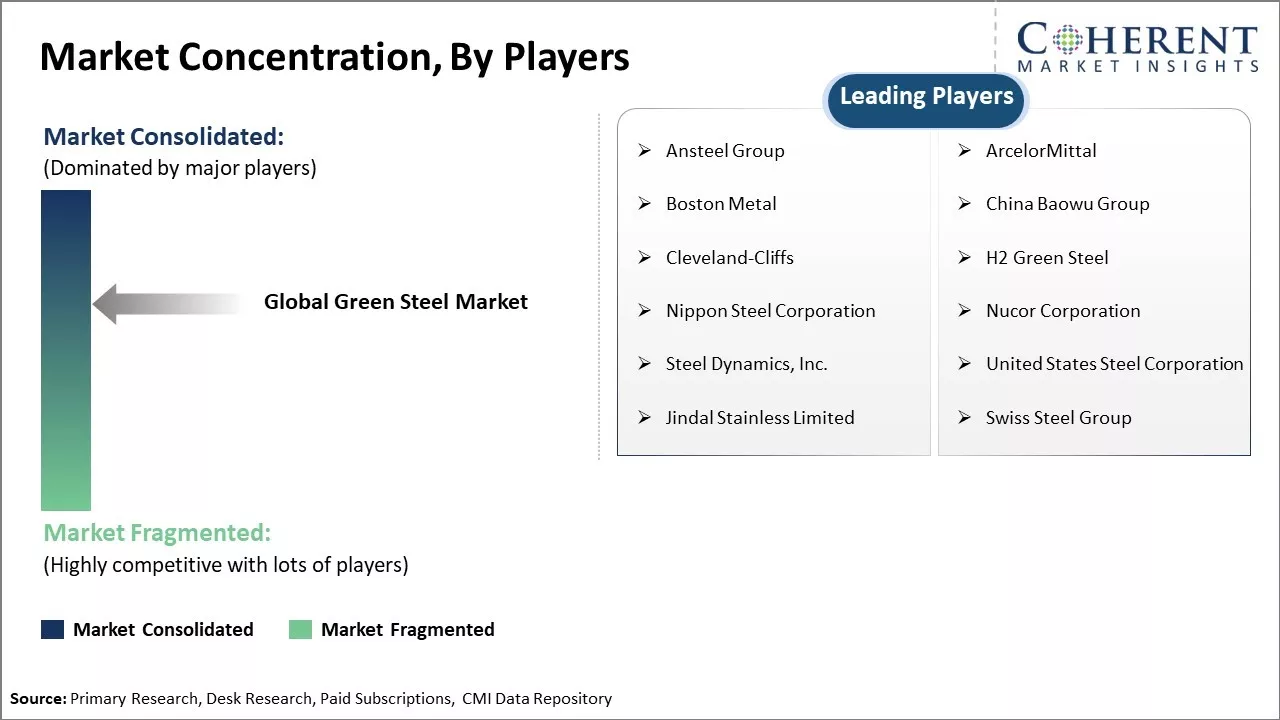Screen dimensions: 1280x720
Task: Click United States Steel Corporation entry
Action: pos(1114,364)
